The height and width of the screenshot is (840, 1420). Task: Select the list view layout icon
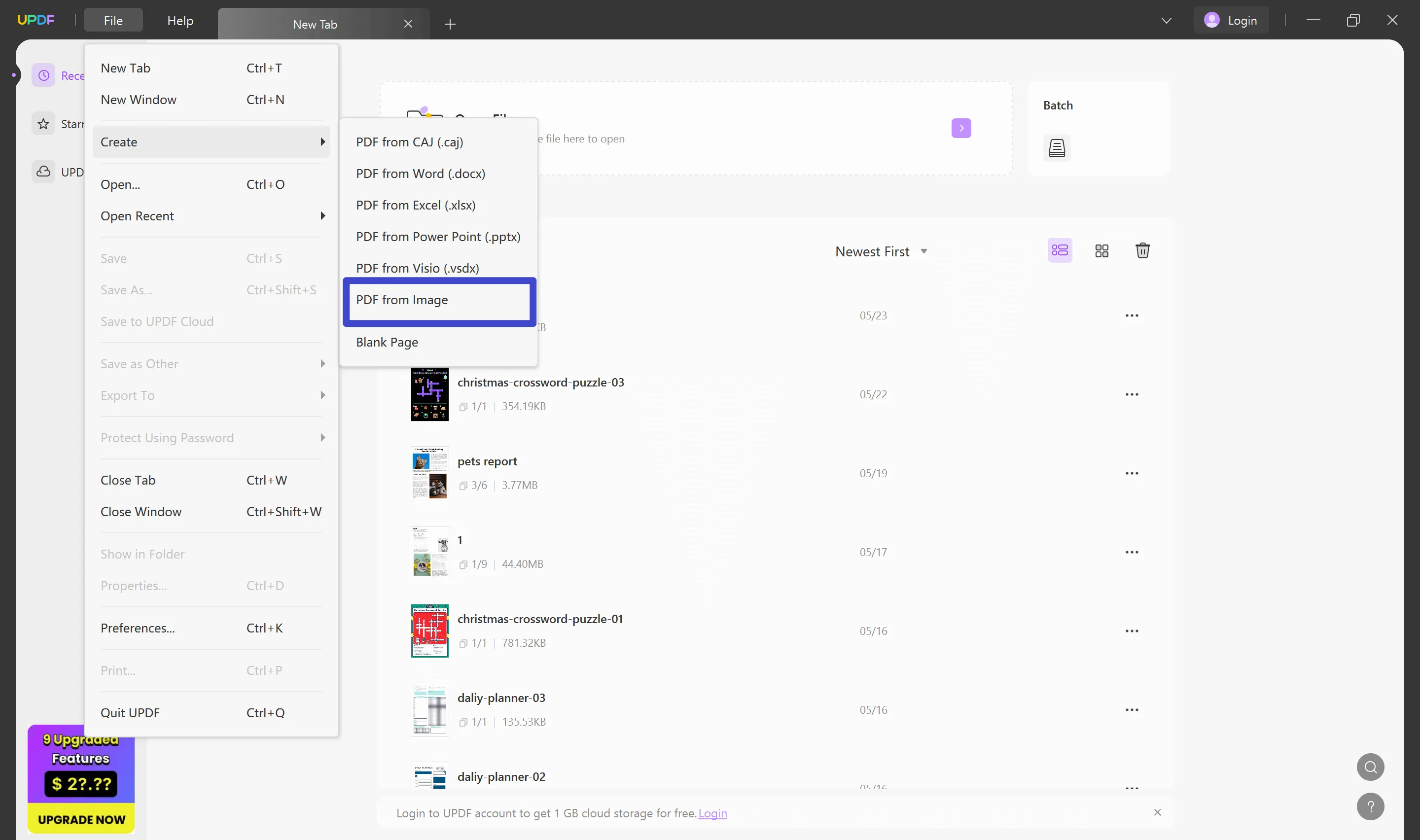pyautogui.click(x=1060, y=250)
